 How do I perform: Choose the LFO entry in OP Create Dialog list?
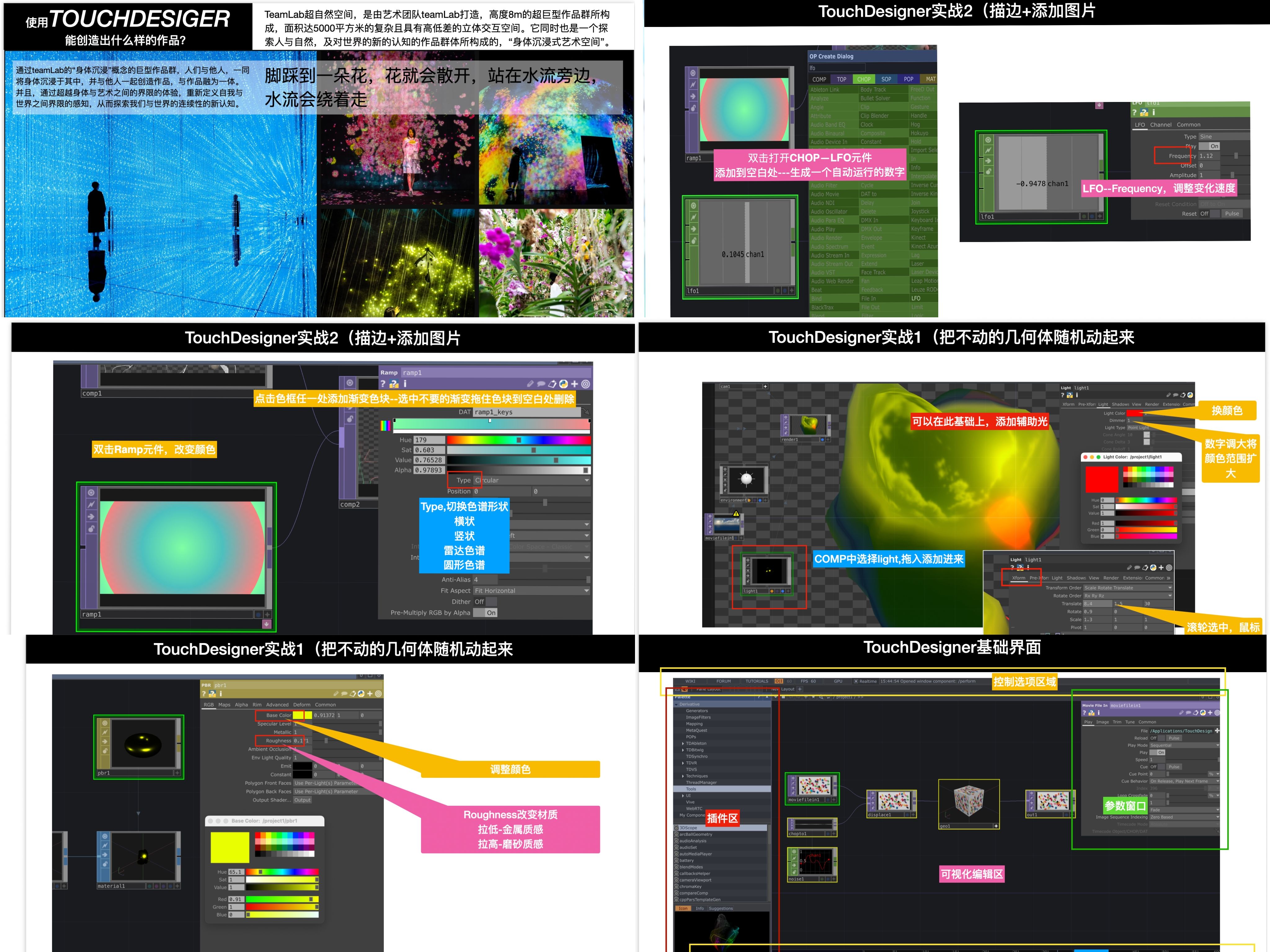point(916,298)
